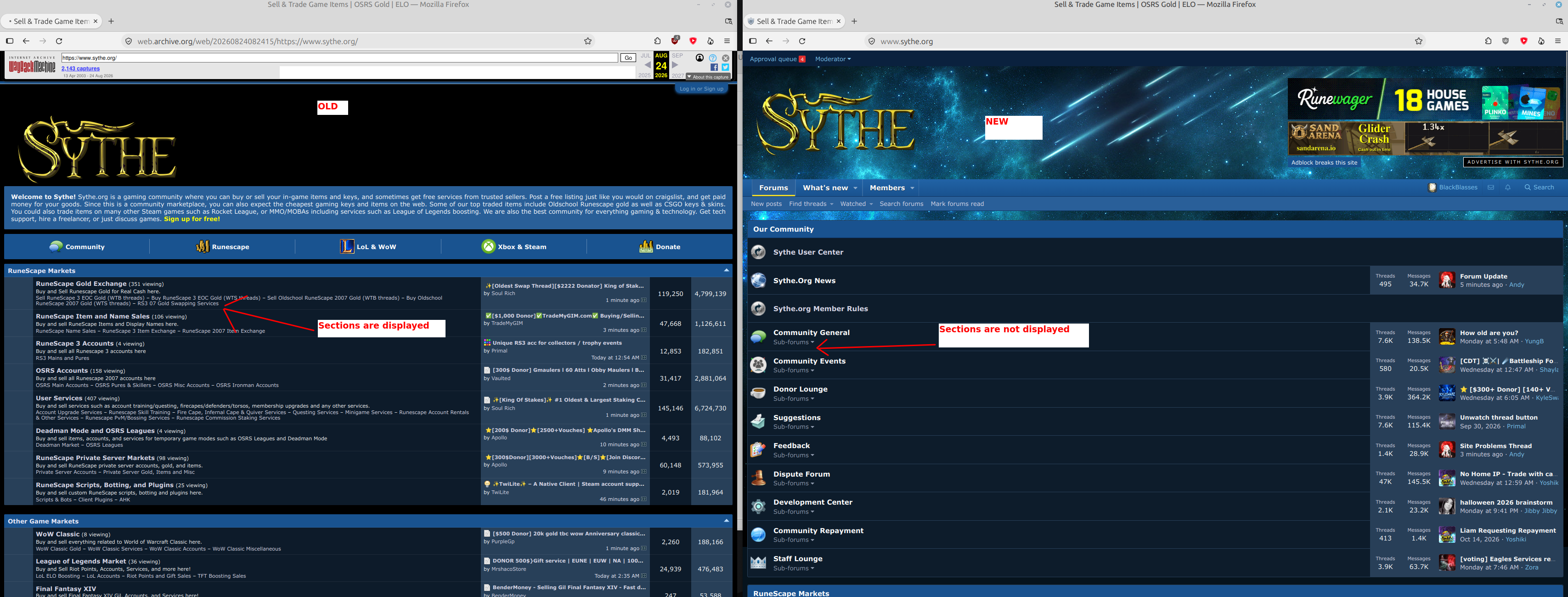This screenshot has width=1568, height=597.
Task: Click Mark forums read
Action: [x=957, y=204]
